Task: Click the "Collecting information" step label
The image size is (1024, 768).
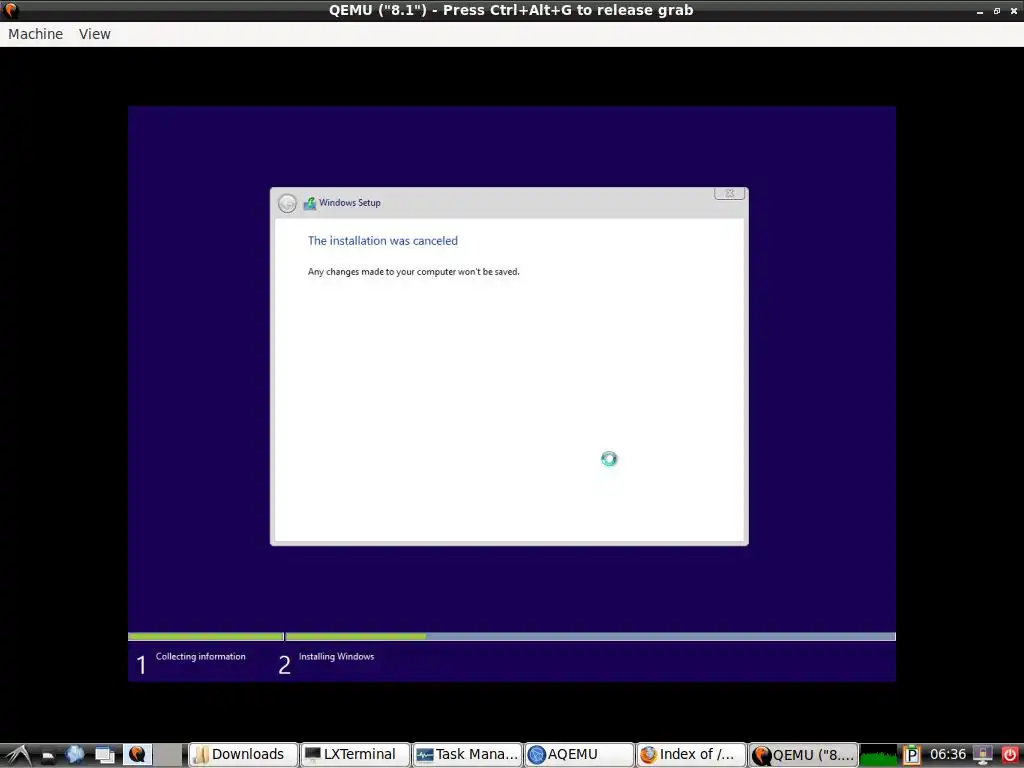Action: coord(200,656)
